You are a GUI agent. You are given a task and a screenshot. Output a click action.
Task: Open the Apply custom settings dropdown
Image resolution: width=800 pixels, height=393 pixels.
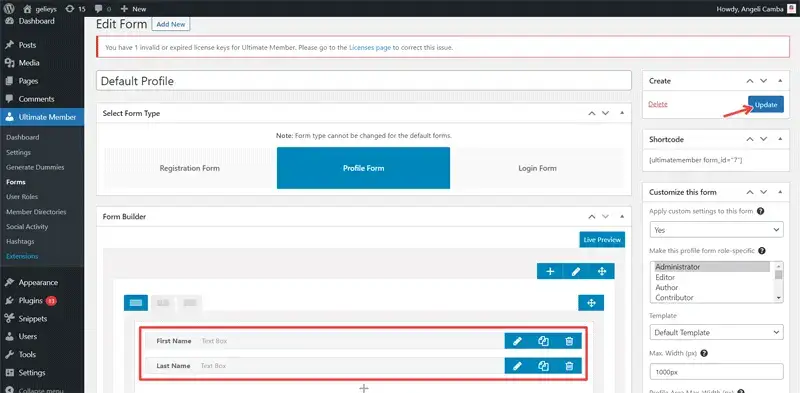[x=716, y=230]
